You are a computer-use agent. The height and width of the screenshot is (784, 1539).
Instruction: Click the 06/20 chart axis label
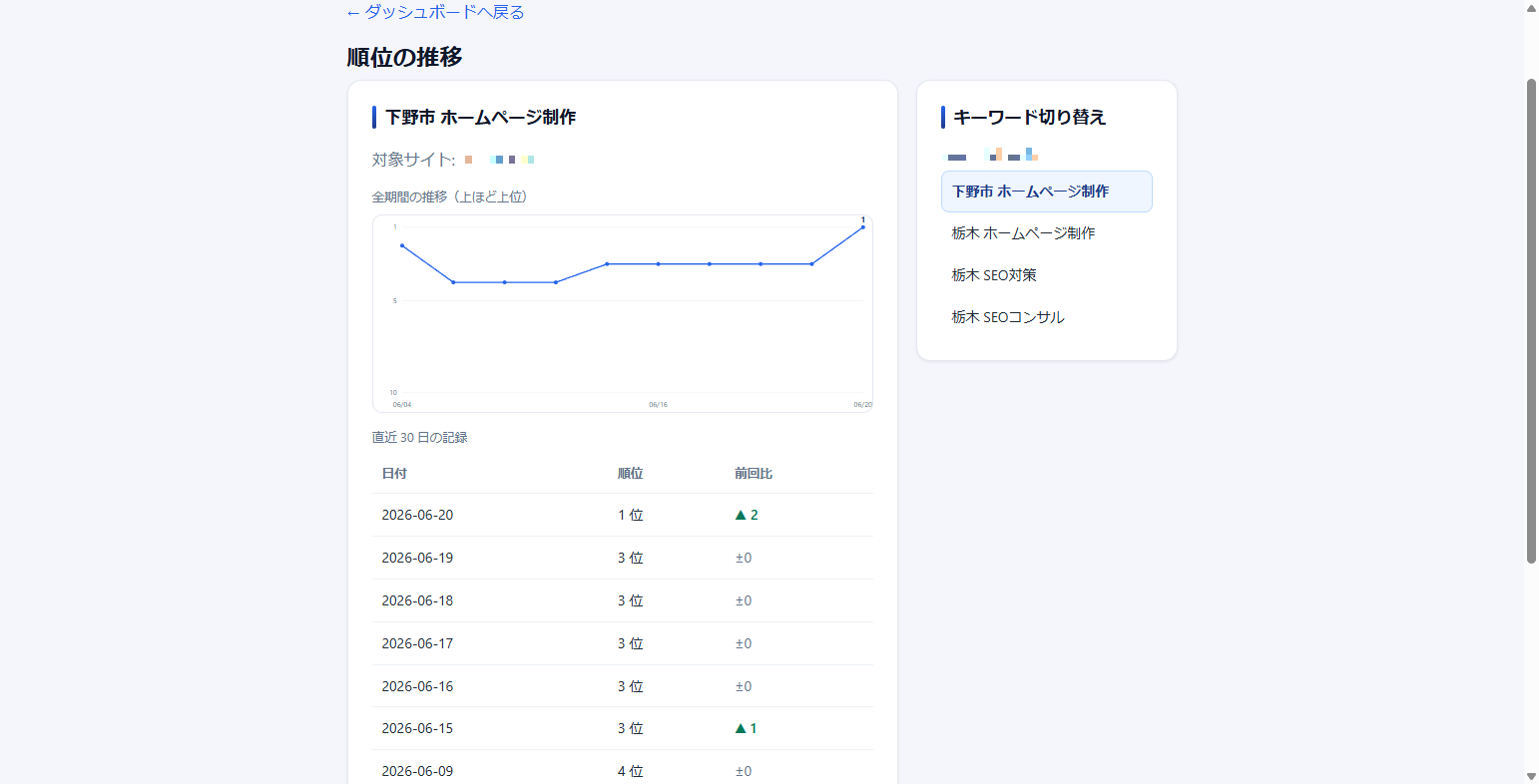862,405
